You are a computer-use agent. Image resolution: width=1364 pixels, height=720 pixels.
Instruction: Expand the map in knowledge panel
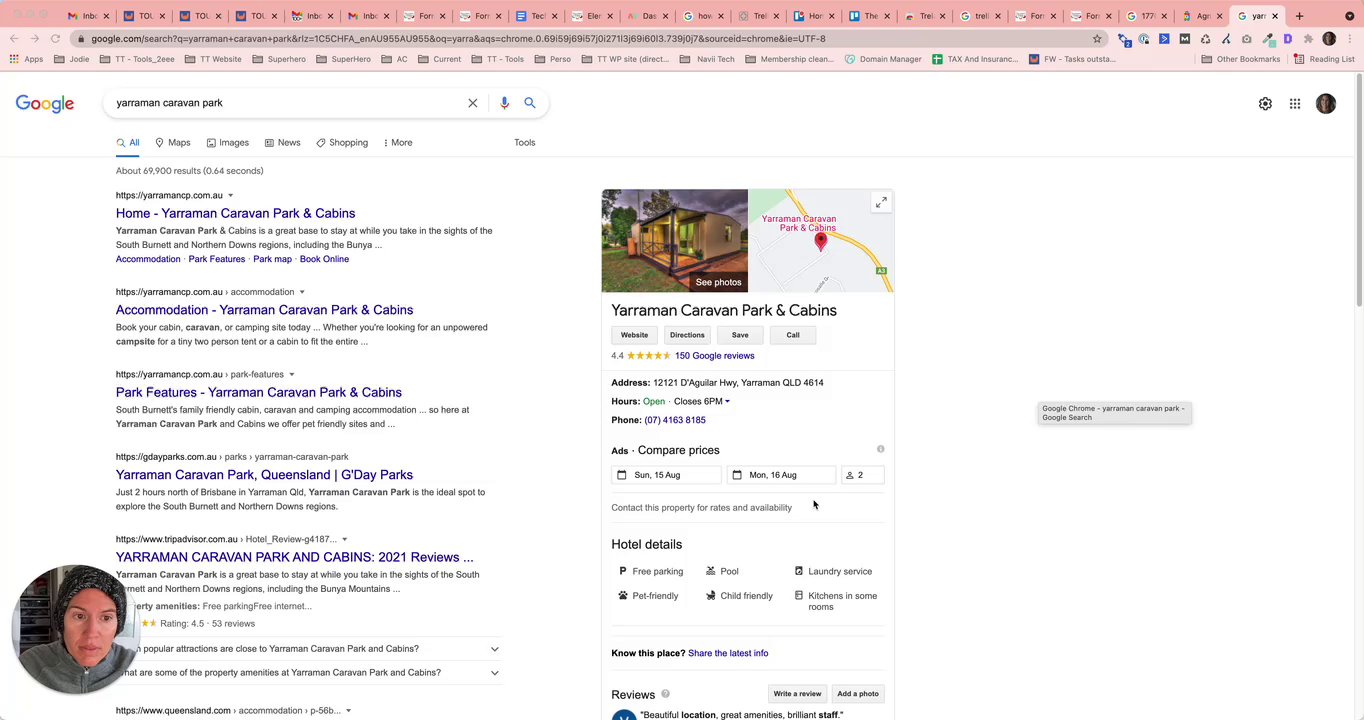coord(881,203)
